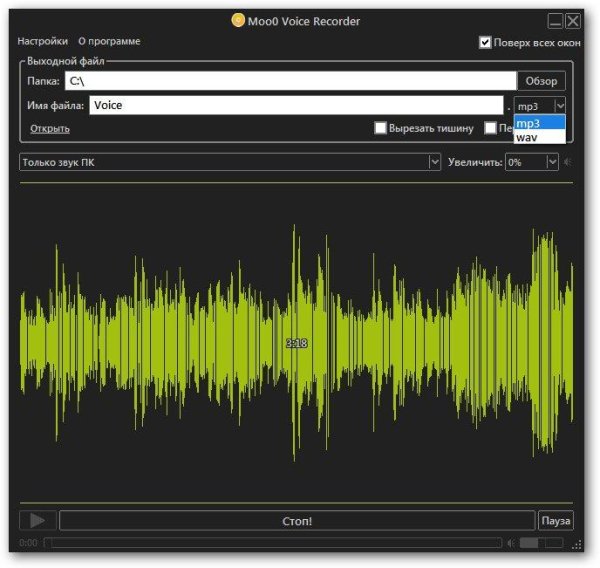Click the Открыть link

pos(50,128)
